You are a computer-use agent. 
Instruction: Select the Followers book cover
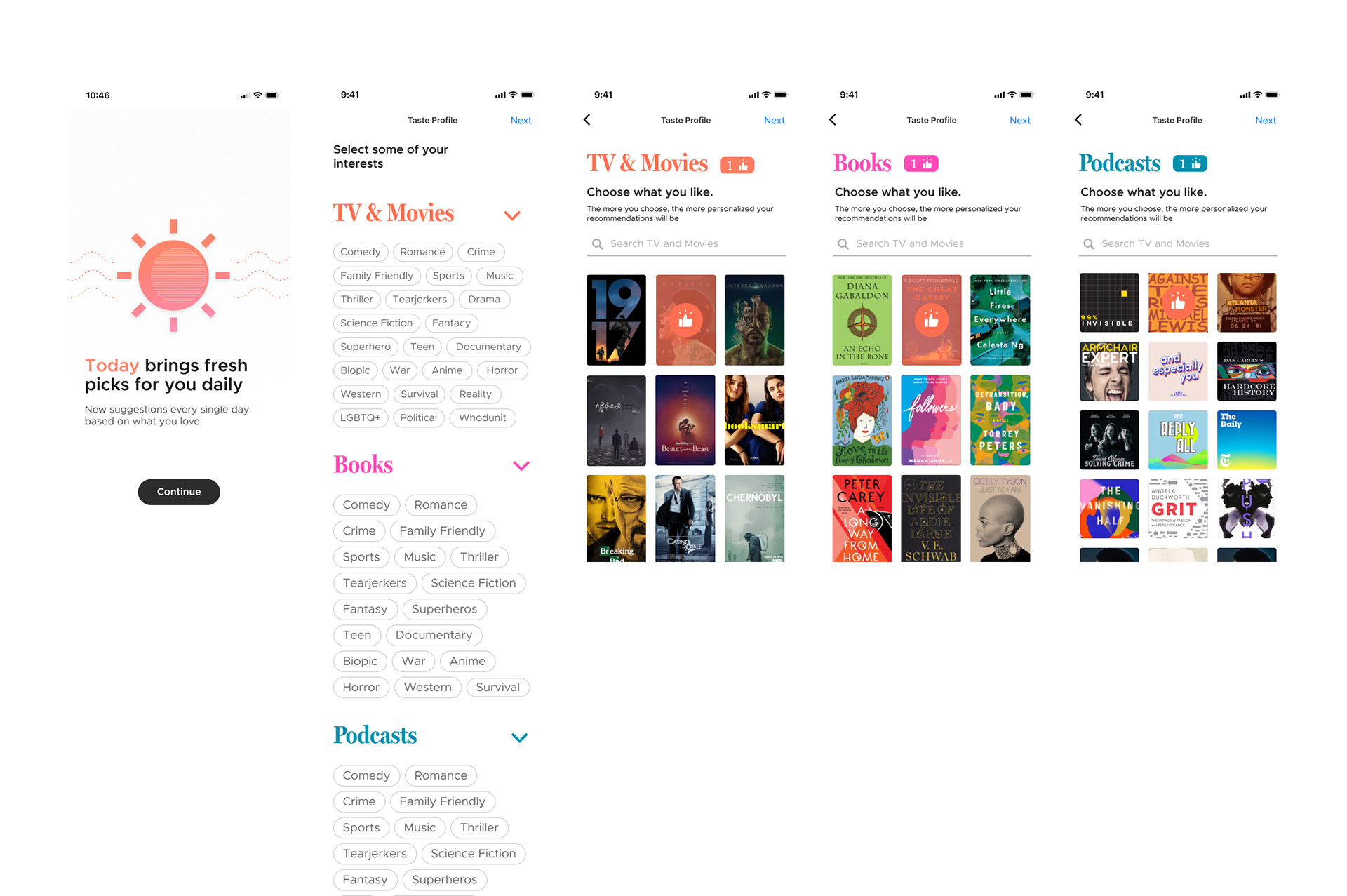click(931, 420)
